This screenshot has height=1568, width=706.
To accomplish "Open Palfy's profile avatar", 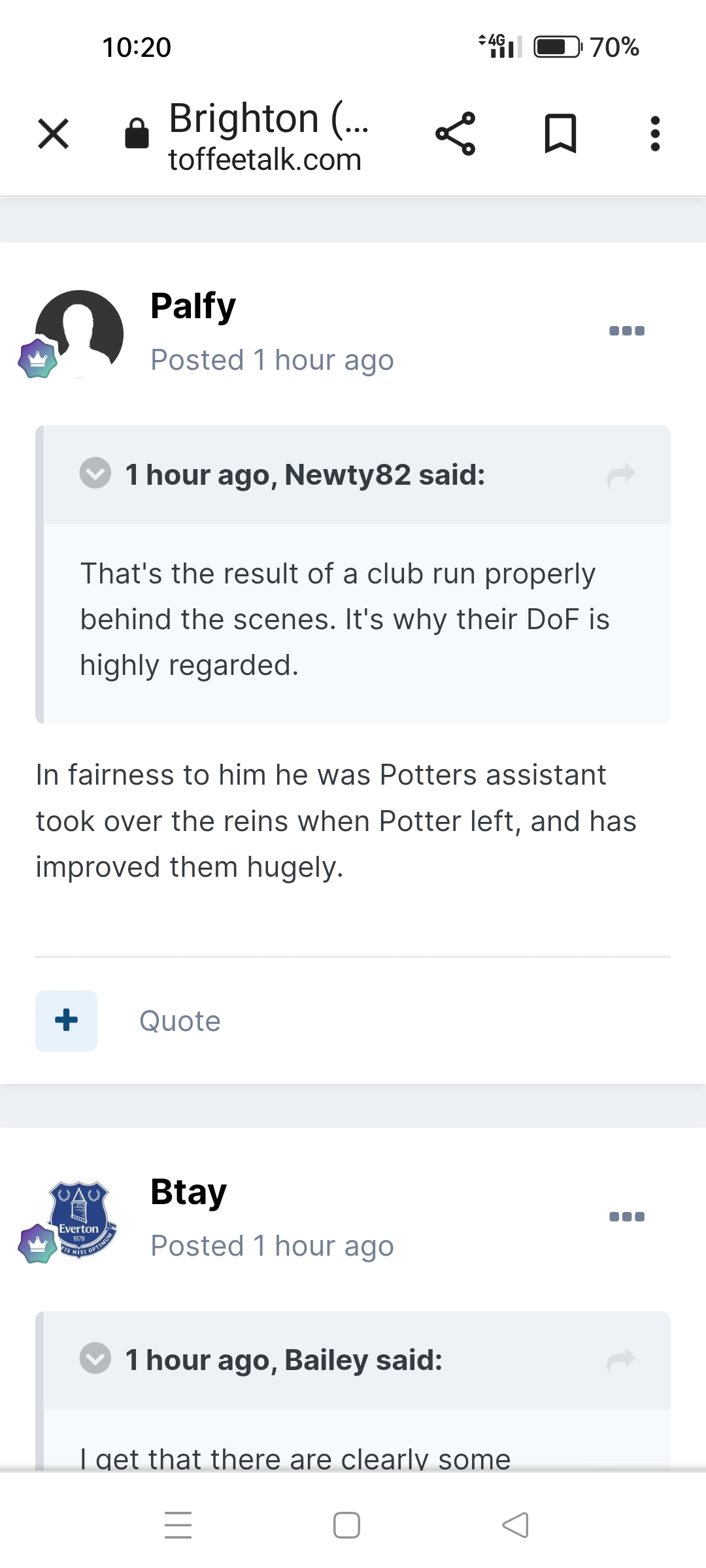I will 79,334.
